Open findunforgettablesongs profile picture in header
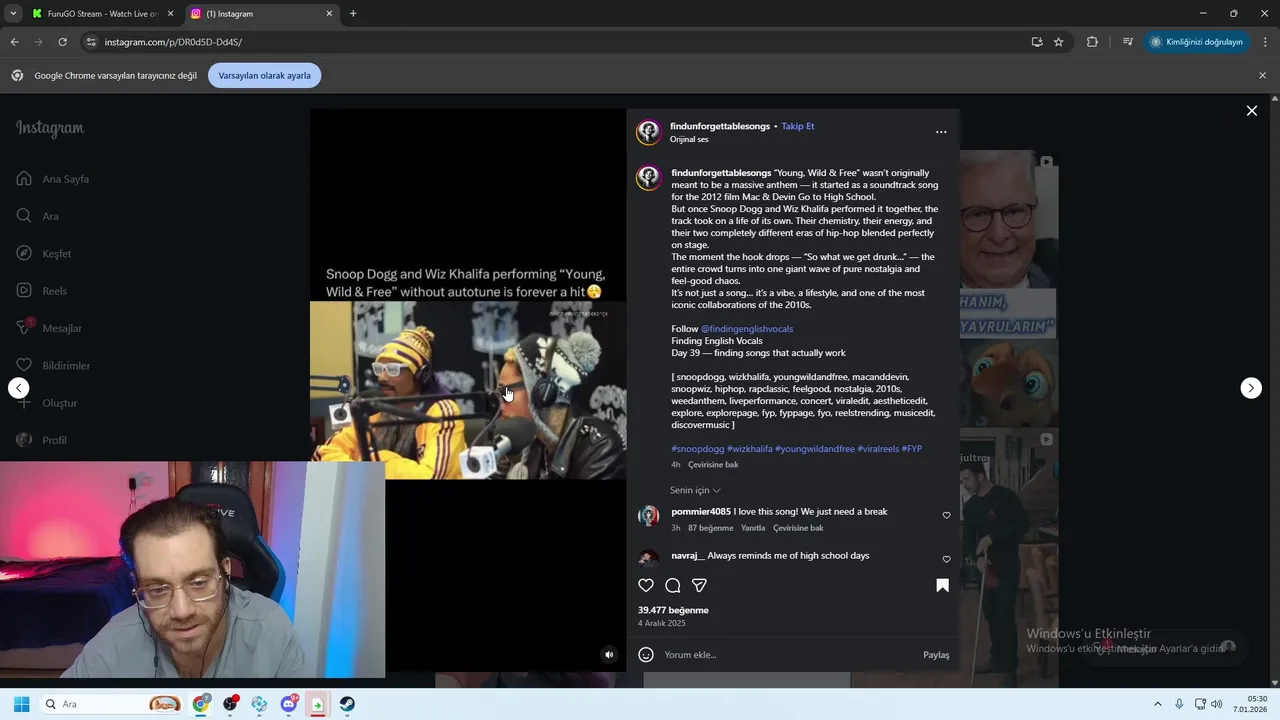Image resolution: width=1280 pixels, height=720 pixels. (649, 132)
